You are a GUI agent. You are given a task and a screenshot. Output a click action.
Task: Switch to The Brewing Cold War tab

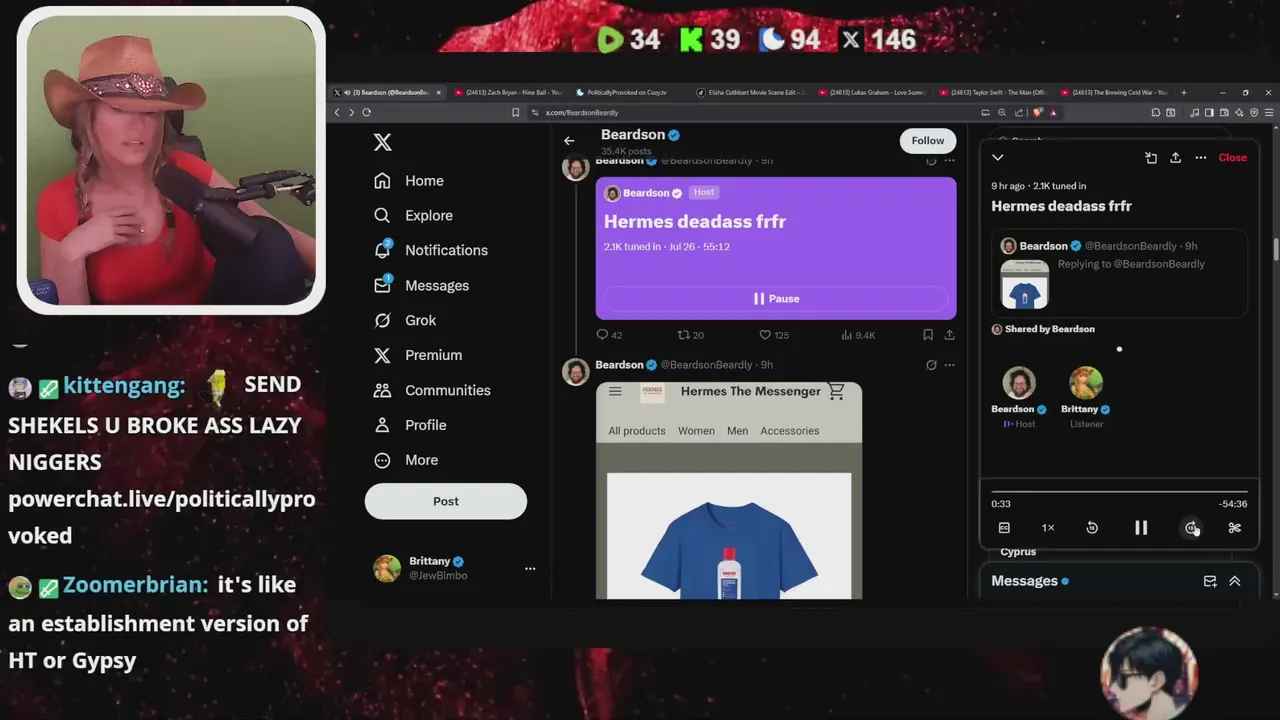pos(1115,93)
